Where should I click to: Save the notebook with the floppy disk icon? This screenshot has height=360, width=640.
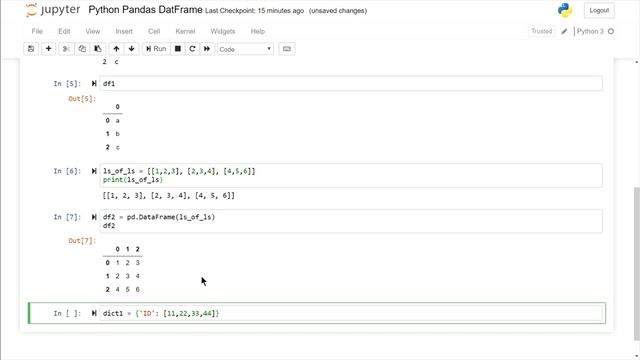tap(31, 49)
